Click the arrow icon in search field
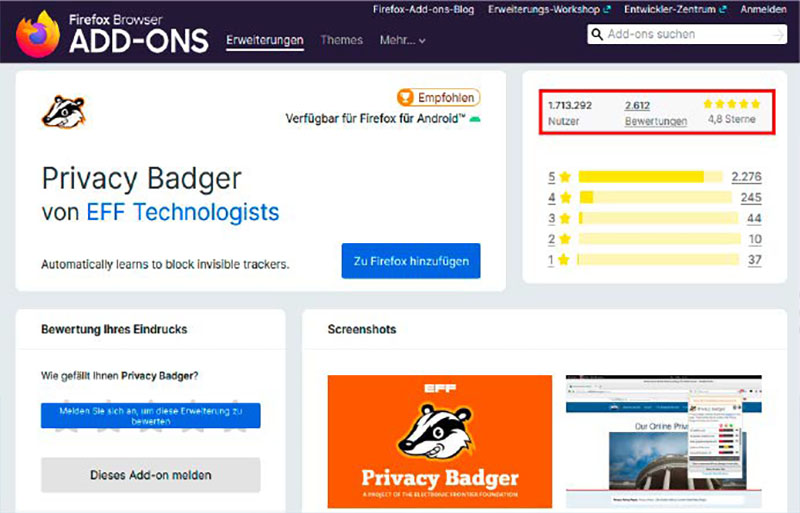This screenshot has width=800, height=513. coord(778,35)
